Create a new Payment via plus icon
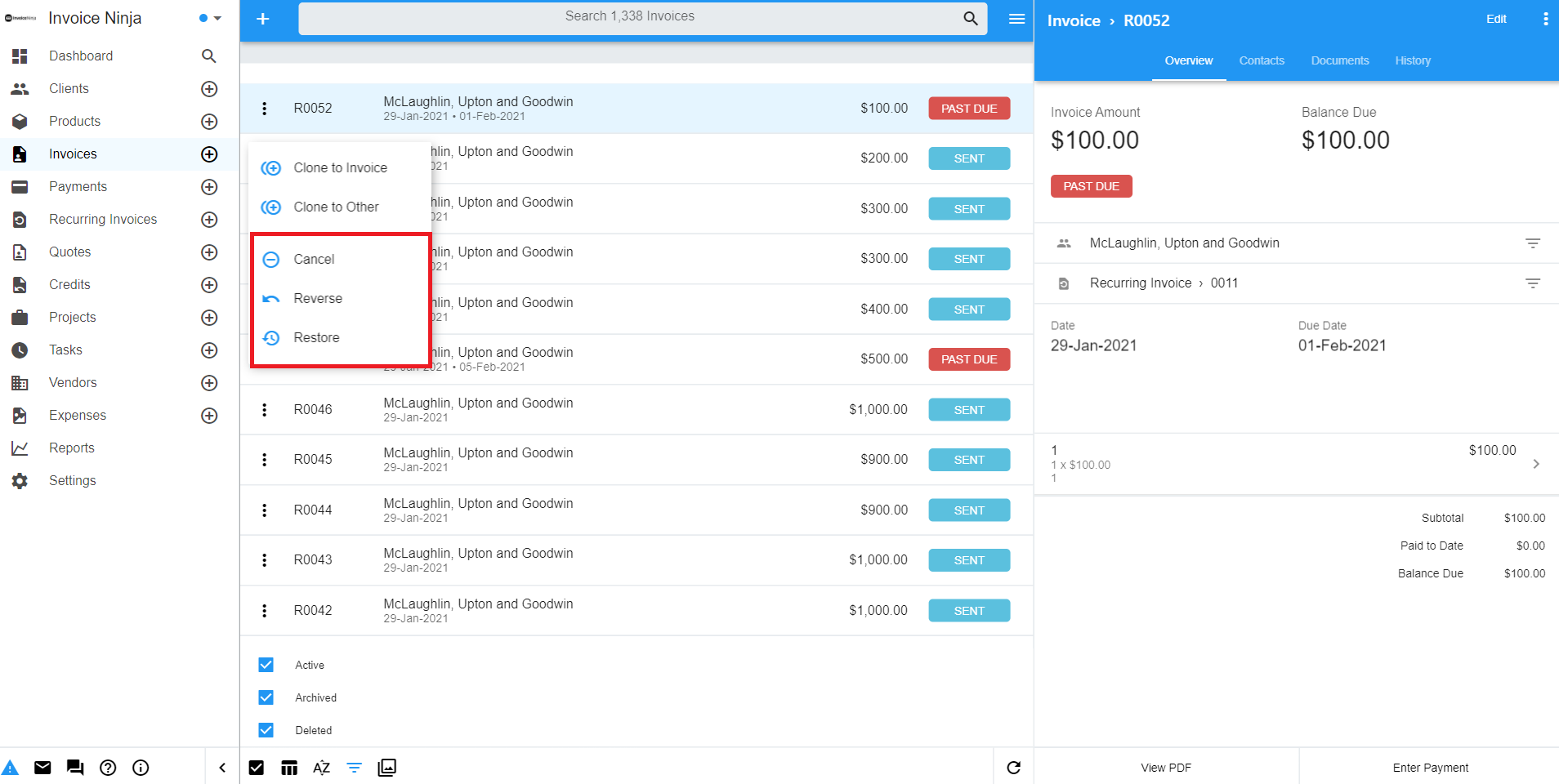 [x=209, y=186]
